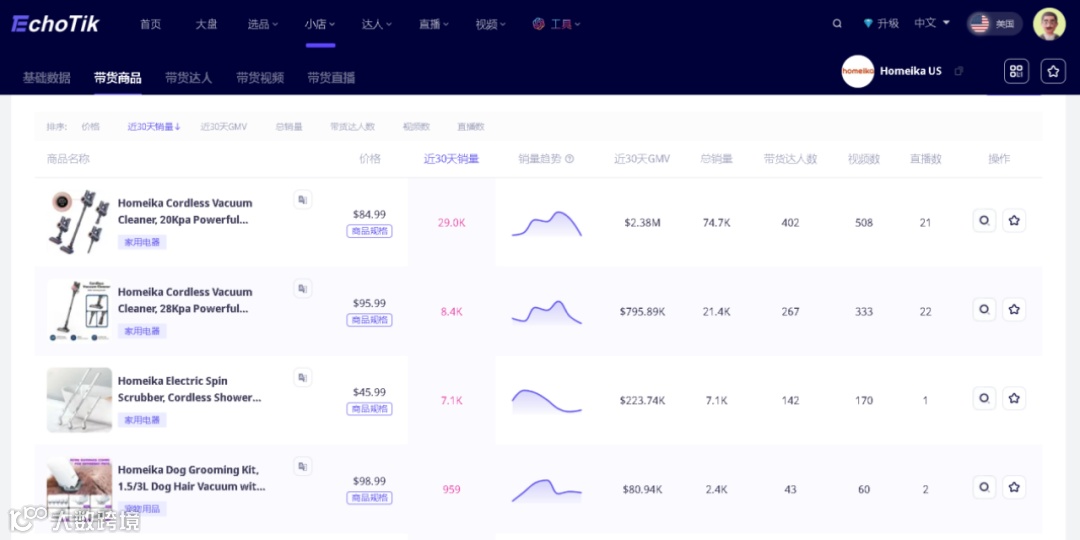Click 家用电器 tag under 20Kpa vacuum
1080x540 pixels.
[x=142, y=242]
